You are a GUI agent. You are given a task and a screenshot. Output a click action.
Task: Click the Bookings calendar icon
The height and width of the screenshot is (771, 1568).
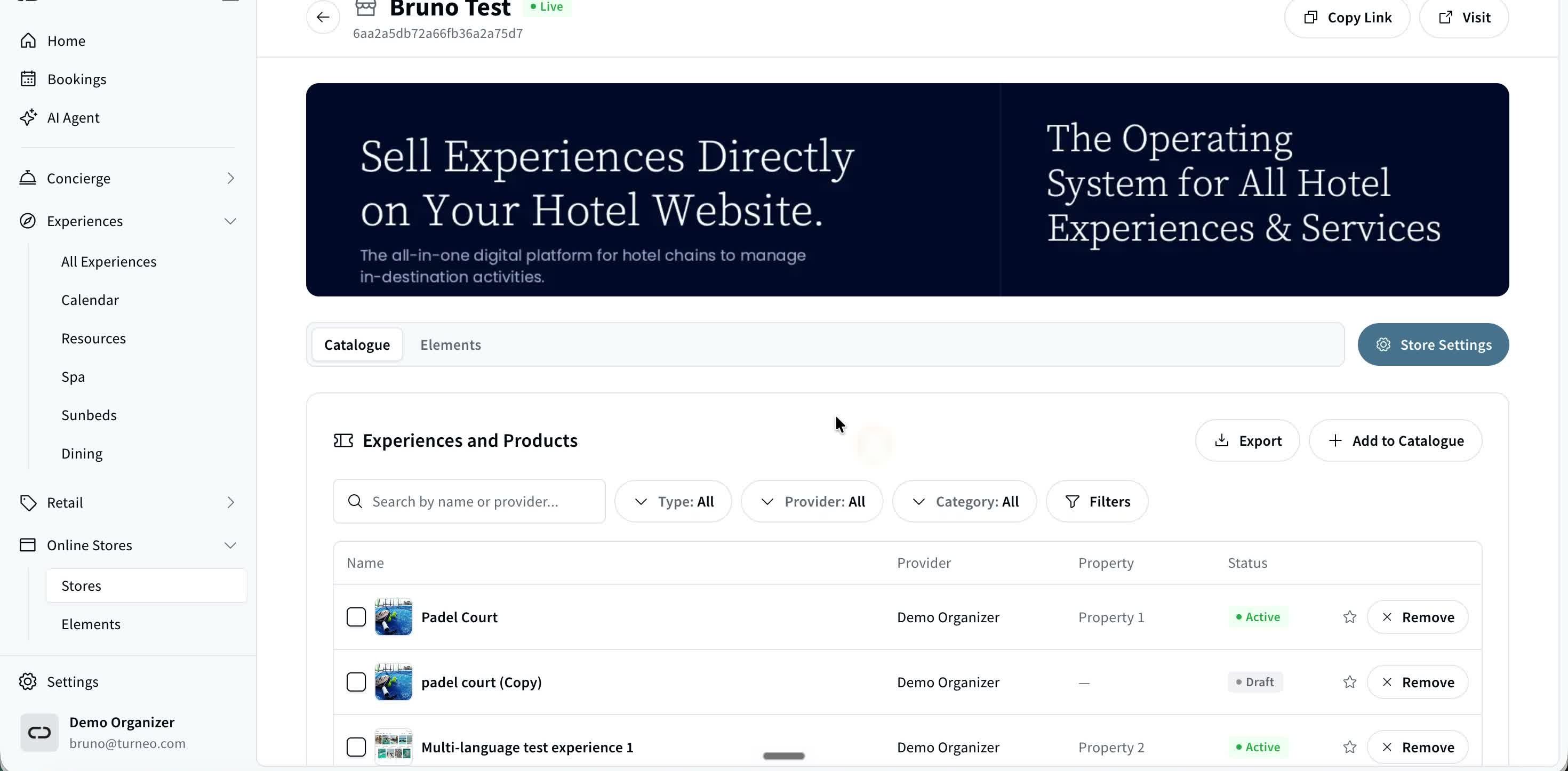28,79
